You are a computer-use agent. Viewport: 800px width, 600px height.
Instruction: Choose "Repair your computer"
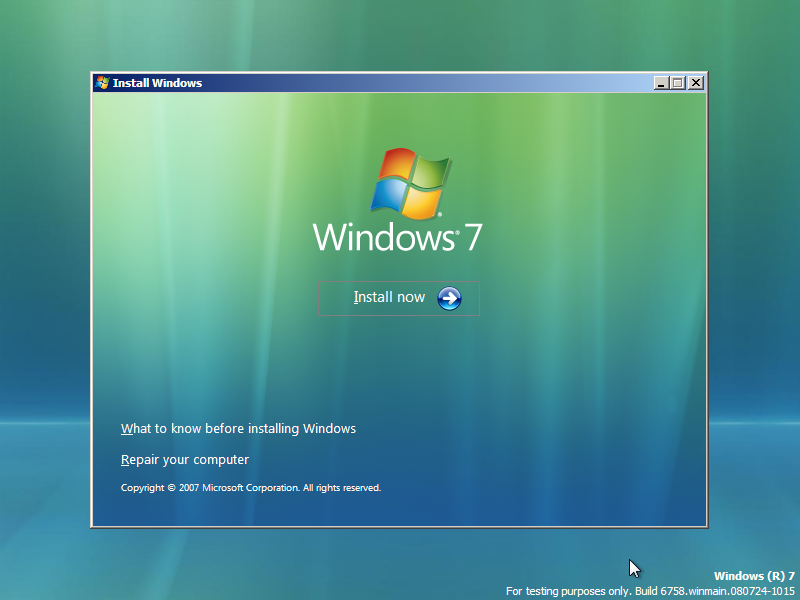point(184,459)
